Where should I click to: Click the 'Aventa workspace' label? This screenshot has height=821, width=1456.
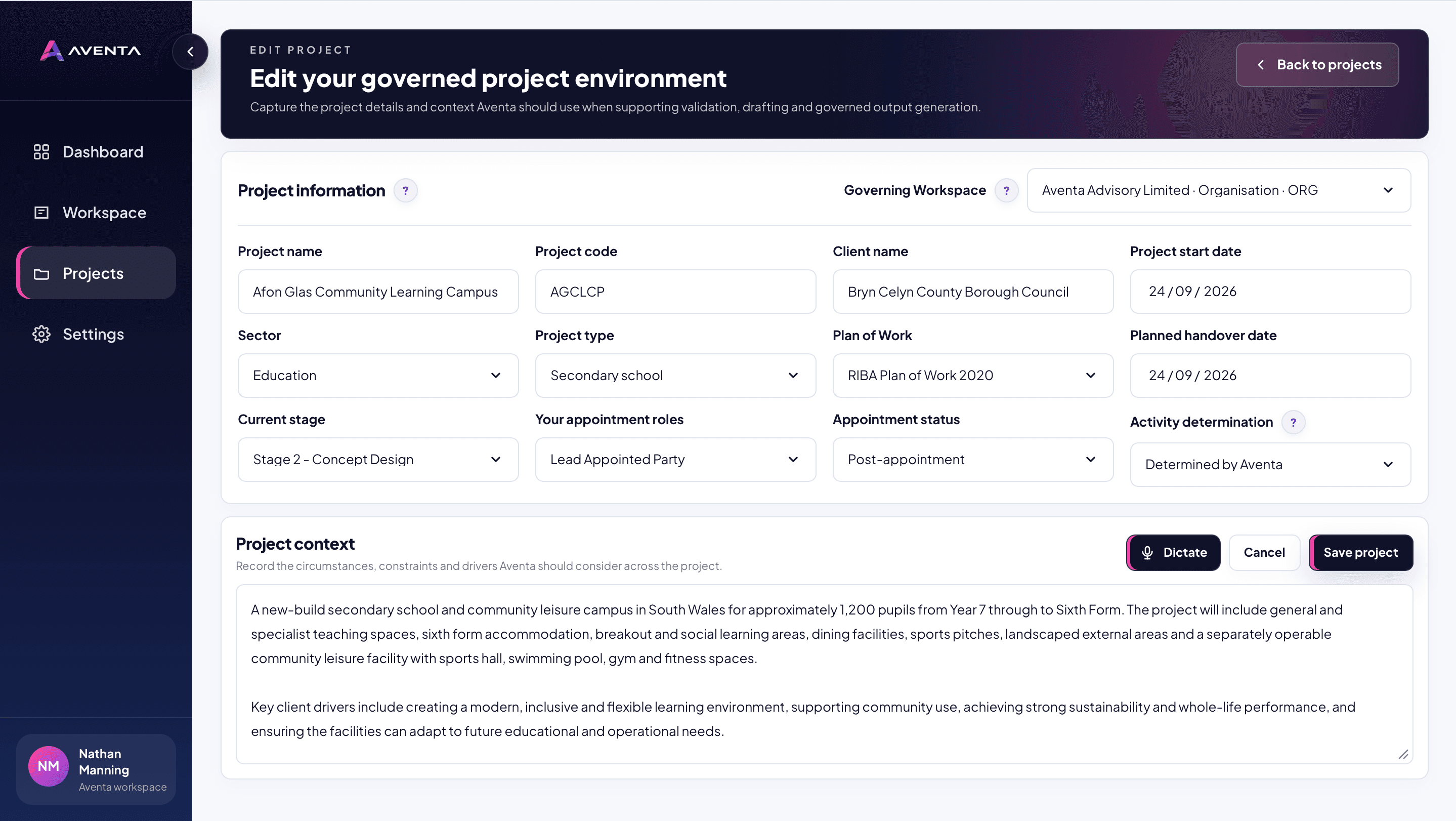pos(122,787)
